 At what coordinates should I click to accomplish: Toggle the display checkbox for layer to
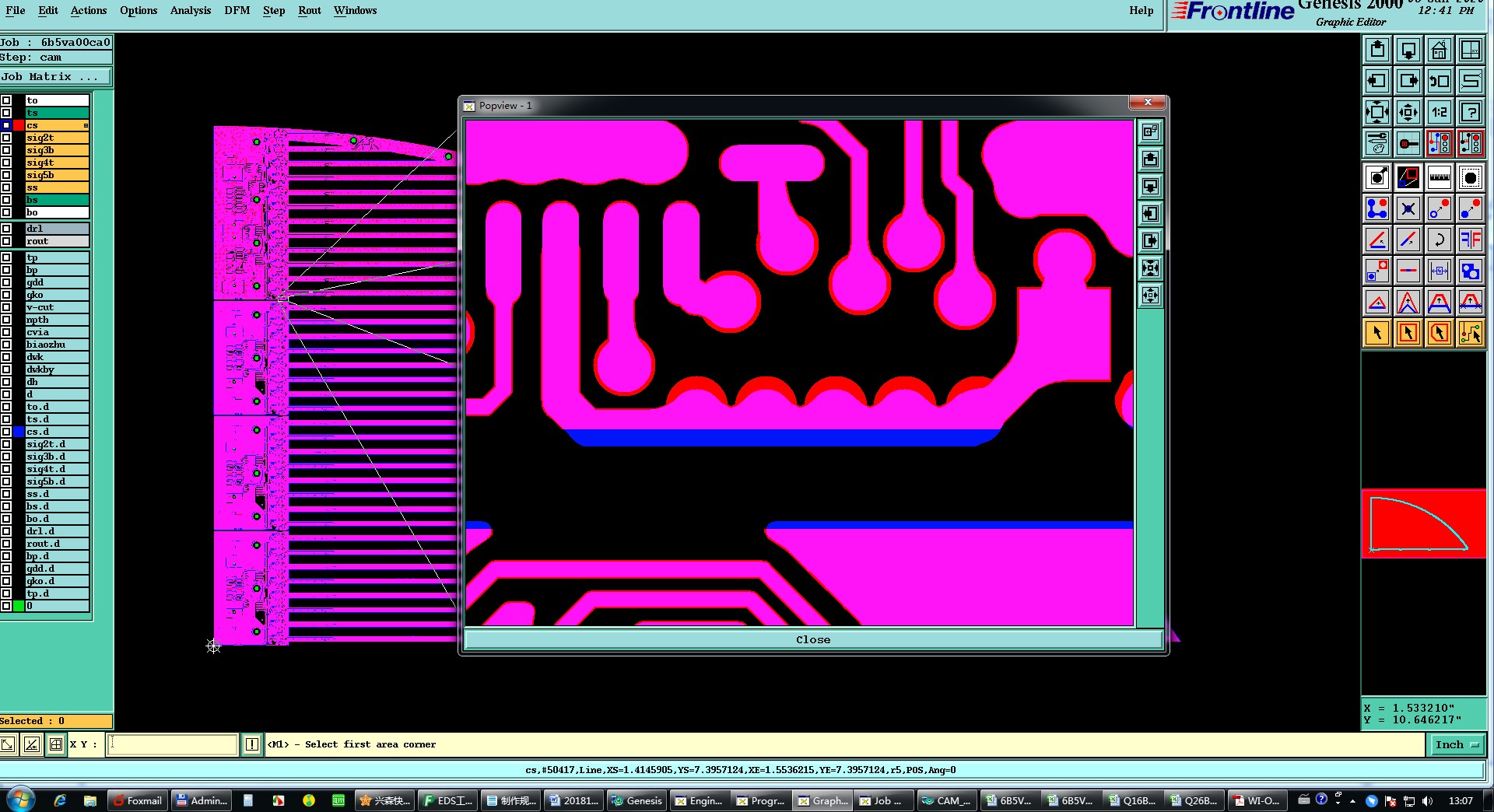pos(6,100)
